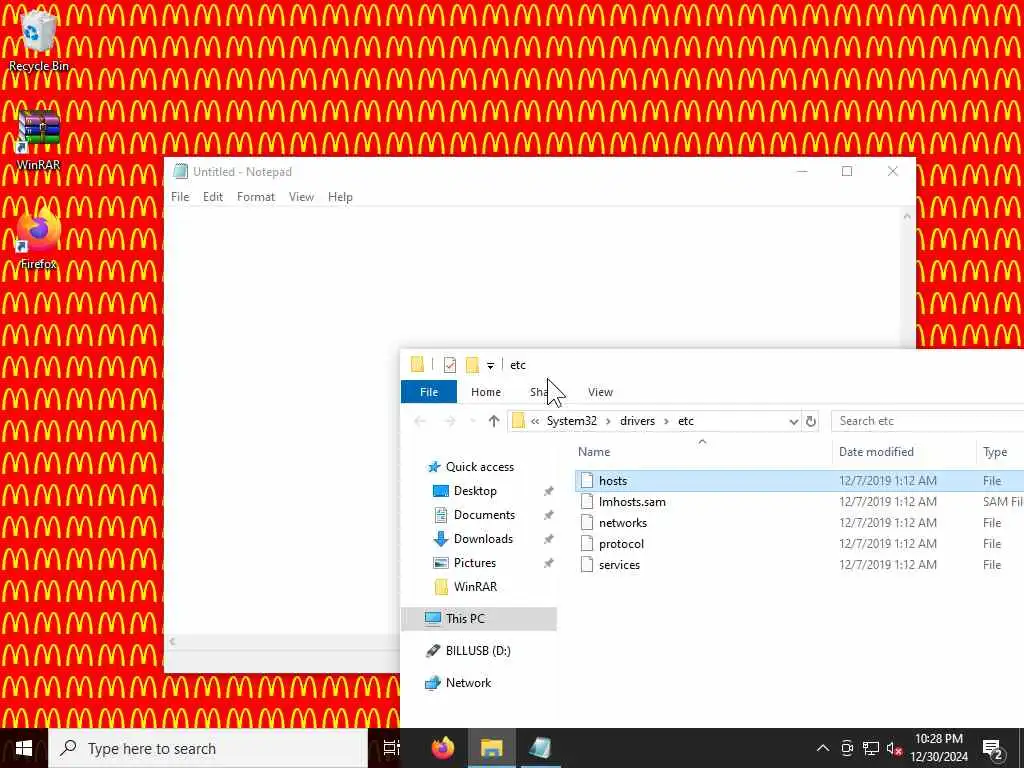
Task: Open Notepad View menu
Action: 301,197
